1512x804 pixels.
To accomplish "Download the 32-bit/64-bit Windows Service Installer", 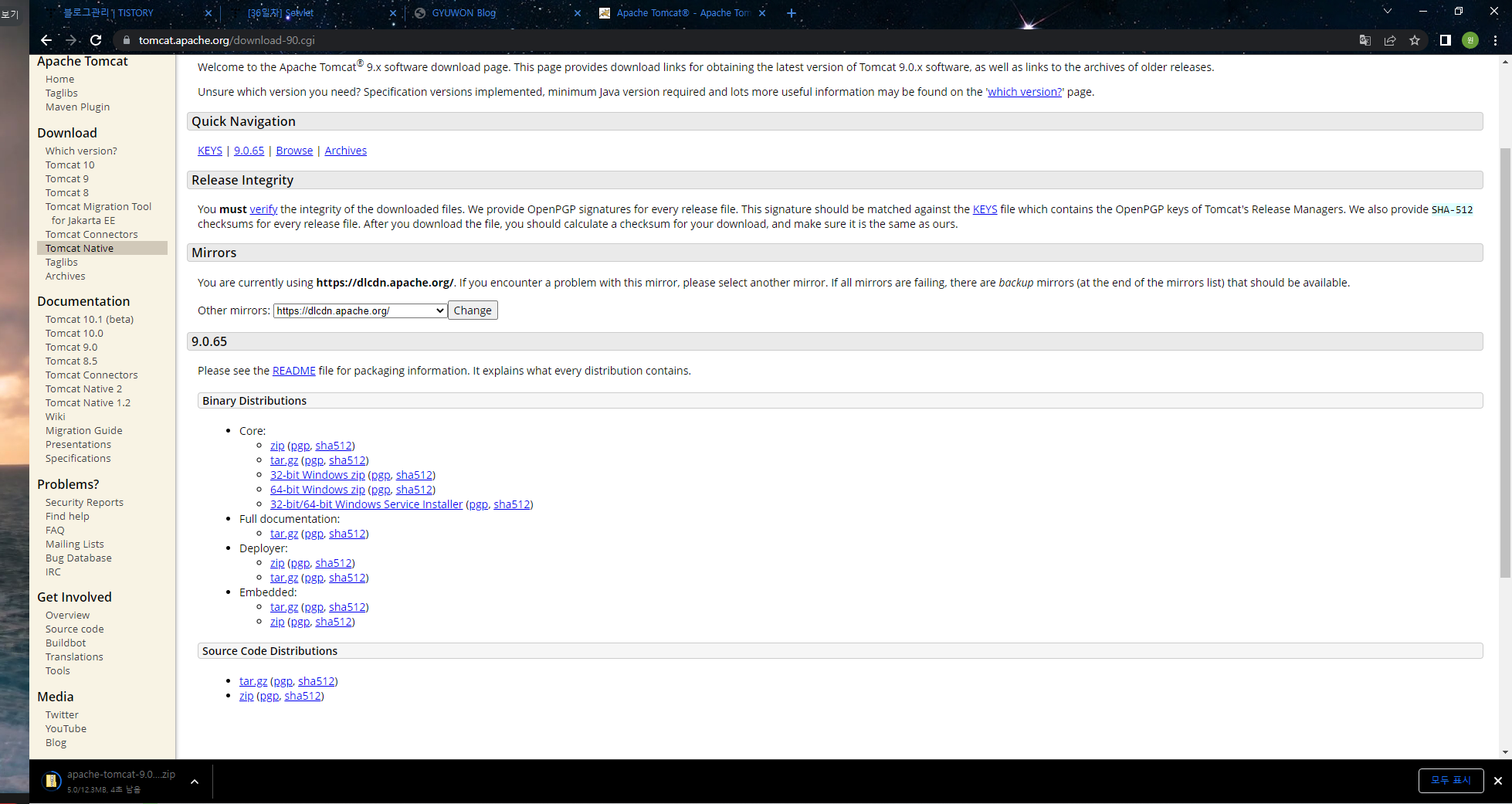I will click(366, 504).
